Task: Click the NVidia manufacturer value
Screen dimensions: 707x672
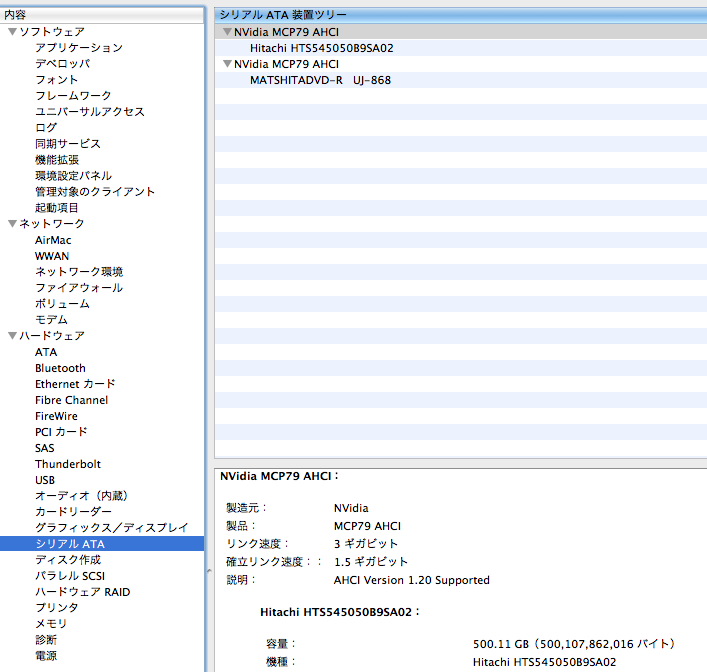Action: [351, 508]
